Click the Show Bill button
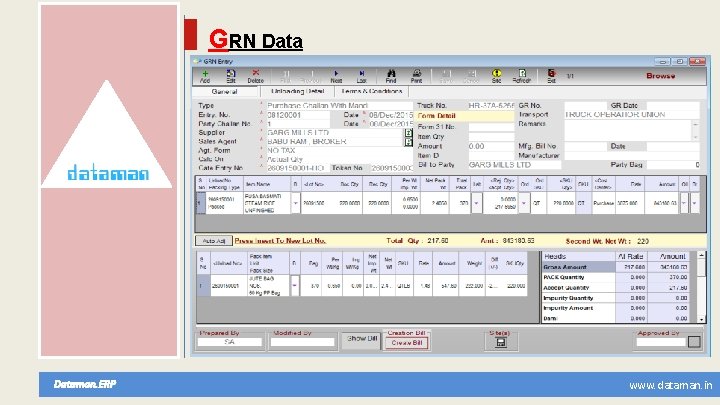 tap(362, 338)
